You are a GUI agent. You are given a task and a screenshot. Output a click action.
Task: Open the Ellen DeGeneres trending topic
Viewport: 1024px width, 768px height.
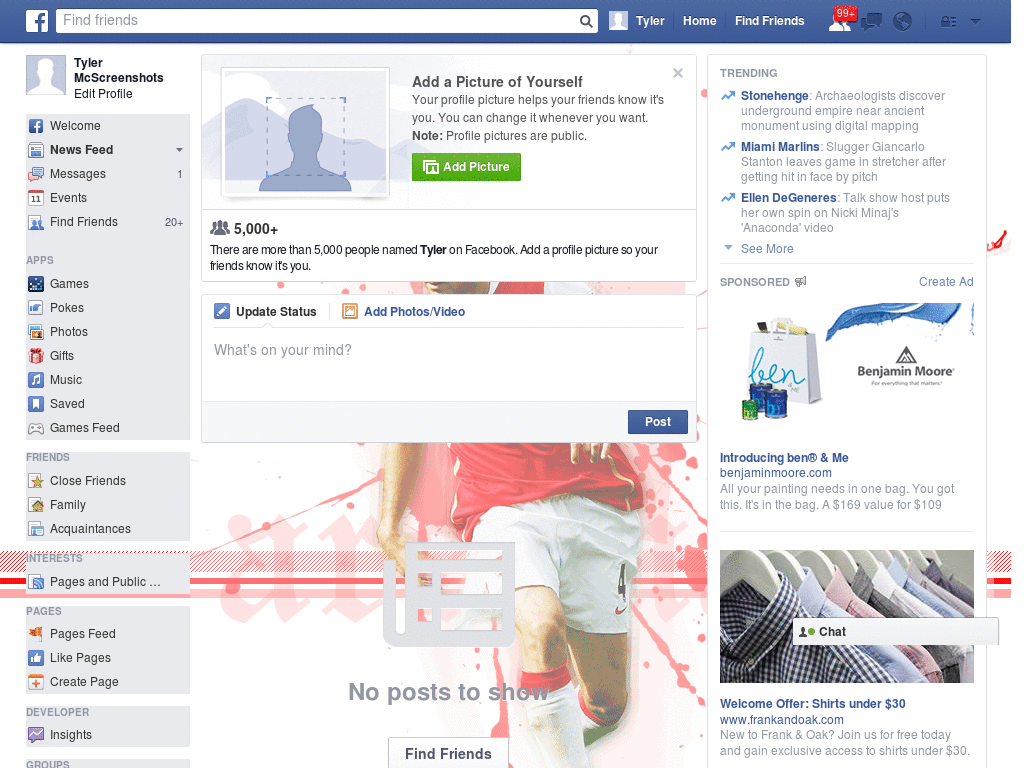click(x=788, y=198)
